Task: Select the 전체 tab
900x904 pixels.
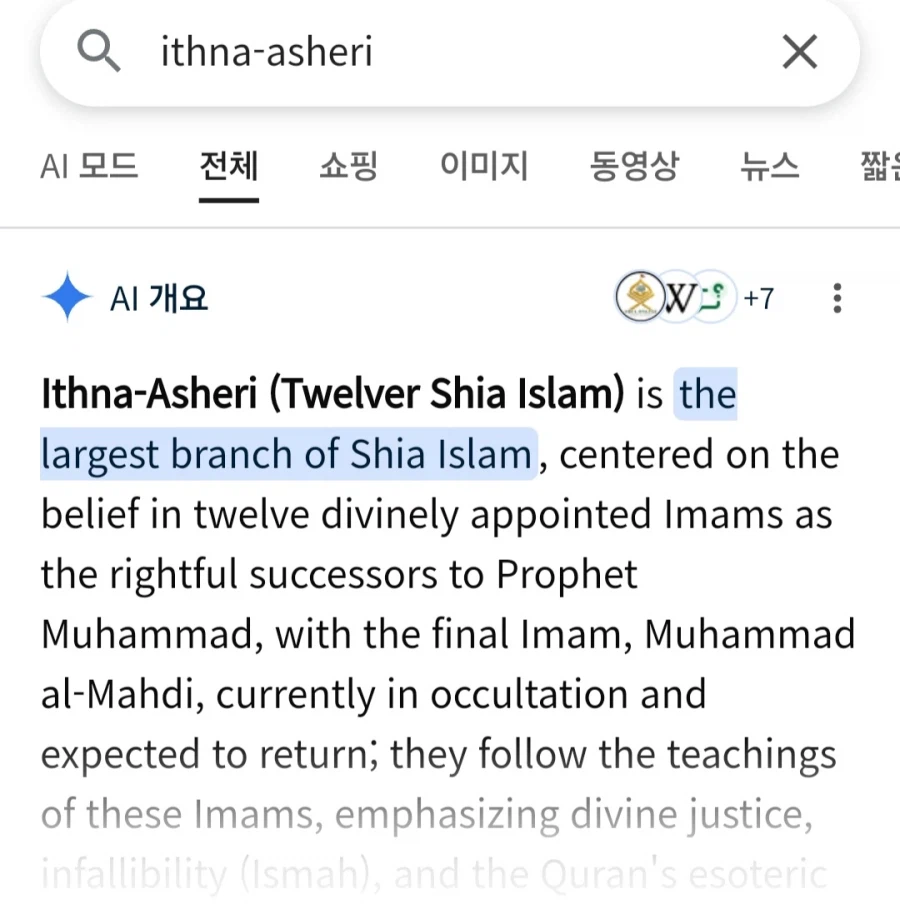Action: pyautogui.click(x=228, y=166)
